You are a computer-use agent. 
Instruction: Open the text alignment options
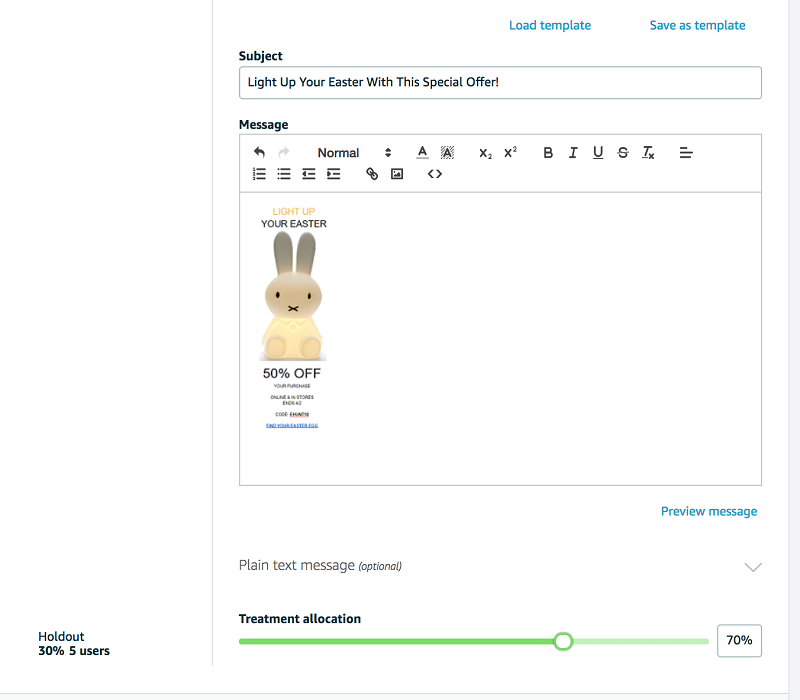coord(686,153)
